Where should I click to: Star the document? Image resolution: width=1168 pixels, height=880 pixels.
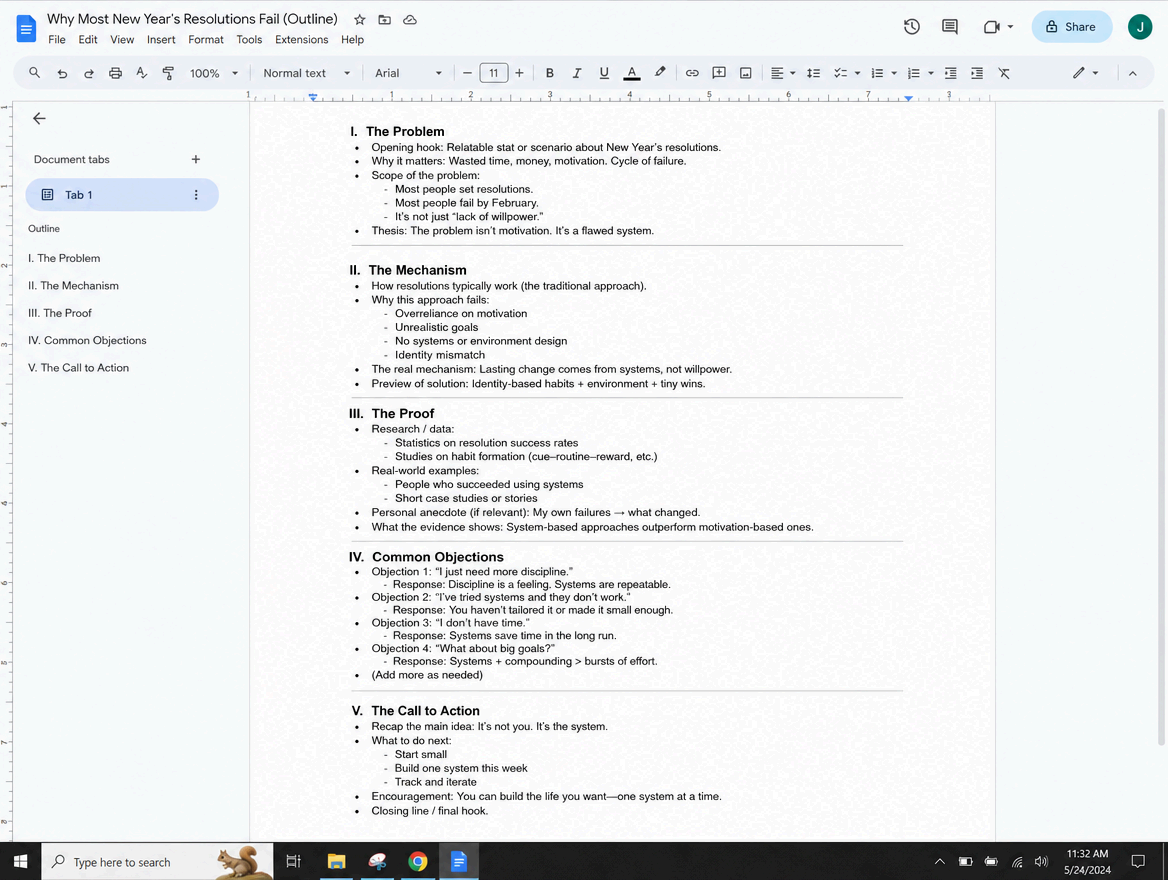[x=360, y=20]
